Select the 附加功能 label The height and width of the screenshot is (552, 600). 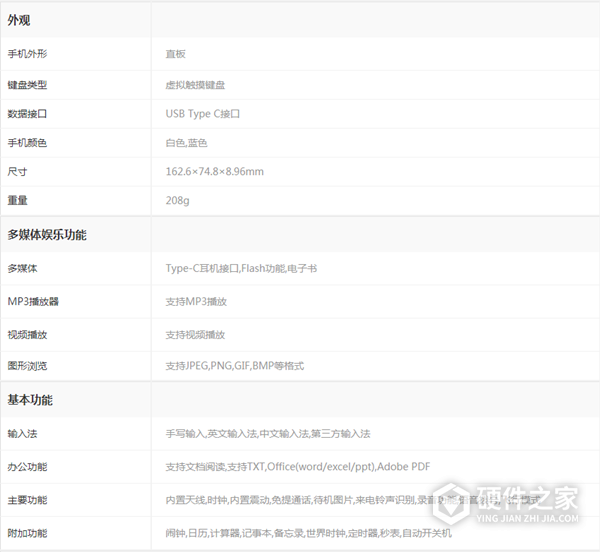tap(27, 533)
